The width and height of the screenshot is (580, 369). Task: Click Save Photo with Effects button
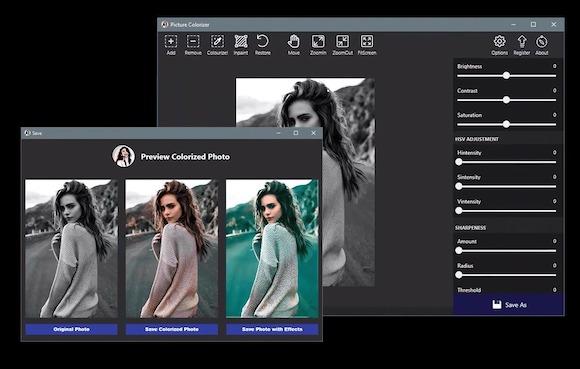[272, 329]
